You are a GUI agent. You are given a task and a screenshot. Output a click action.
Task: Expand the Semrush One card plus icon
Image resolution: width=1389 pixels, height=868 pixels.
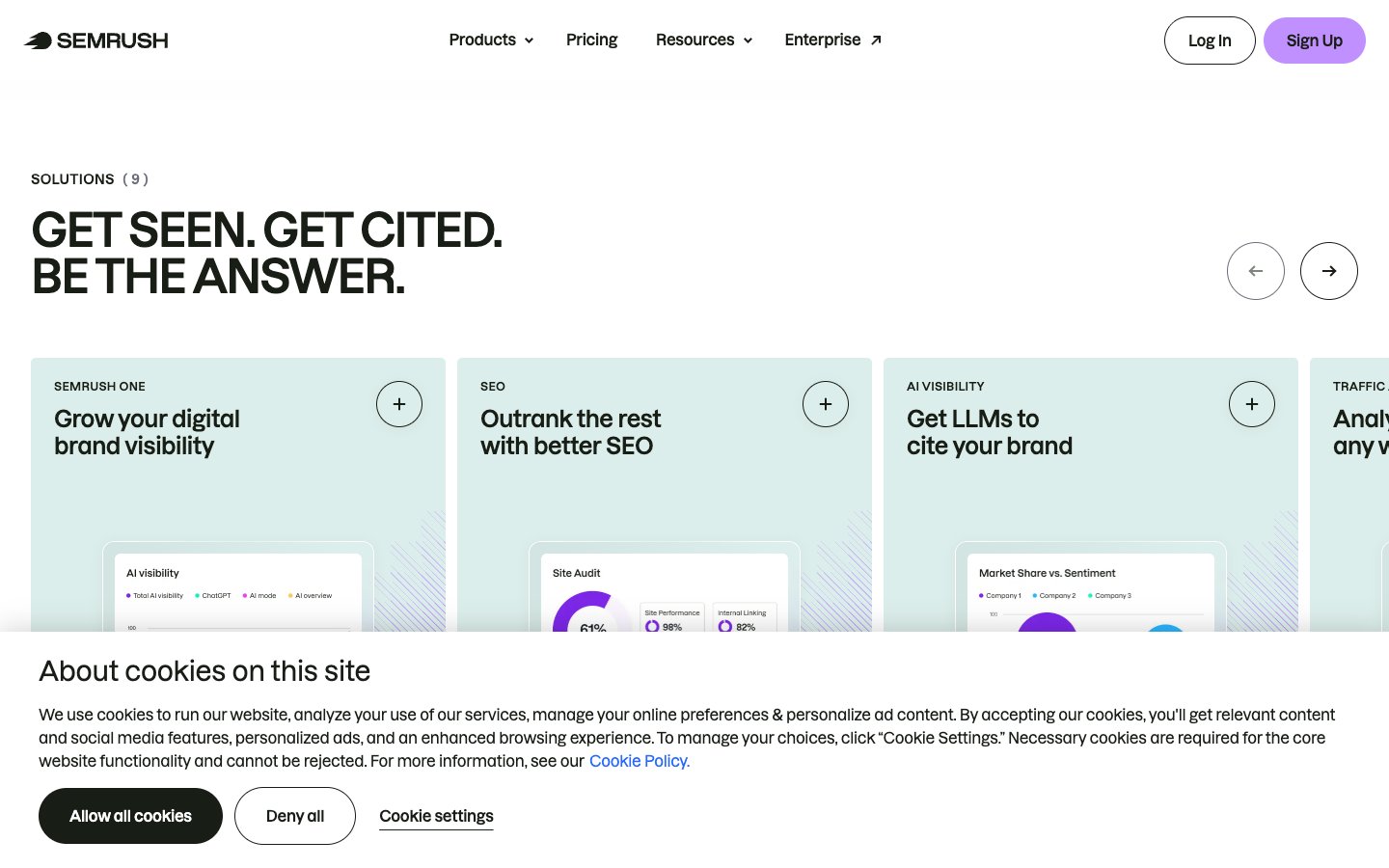(x=399, y=404)
